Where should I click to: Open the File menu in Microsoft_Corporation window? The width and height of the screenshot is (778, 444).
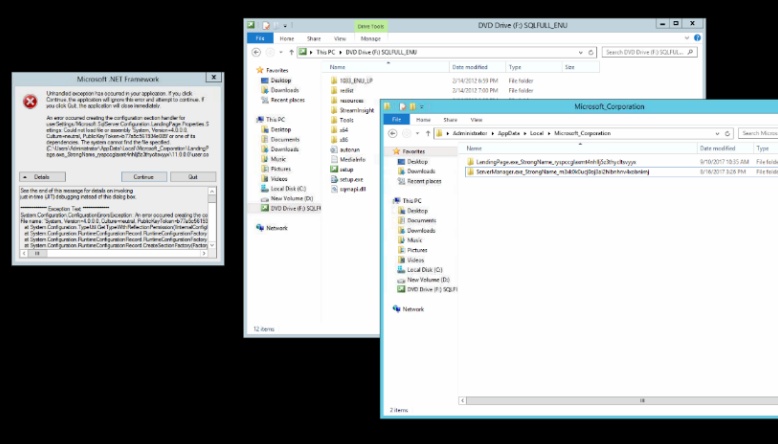coord(396,120)
